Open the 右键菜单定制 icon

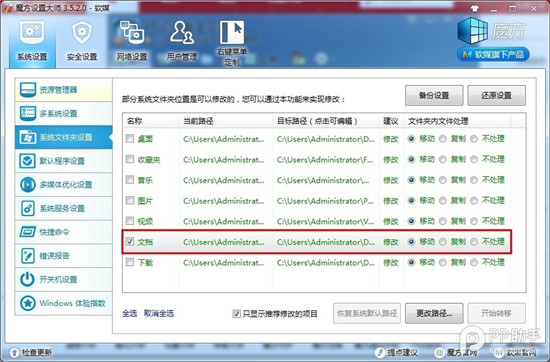[x=232, y=43]
